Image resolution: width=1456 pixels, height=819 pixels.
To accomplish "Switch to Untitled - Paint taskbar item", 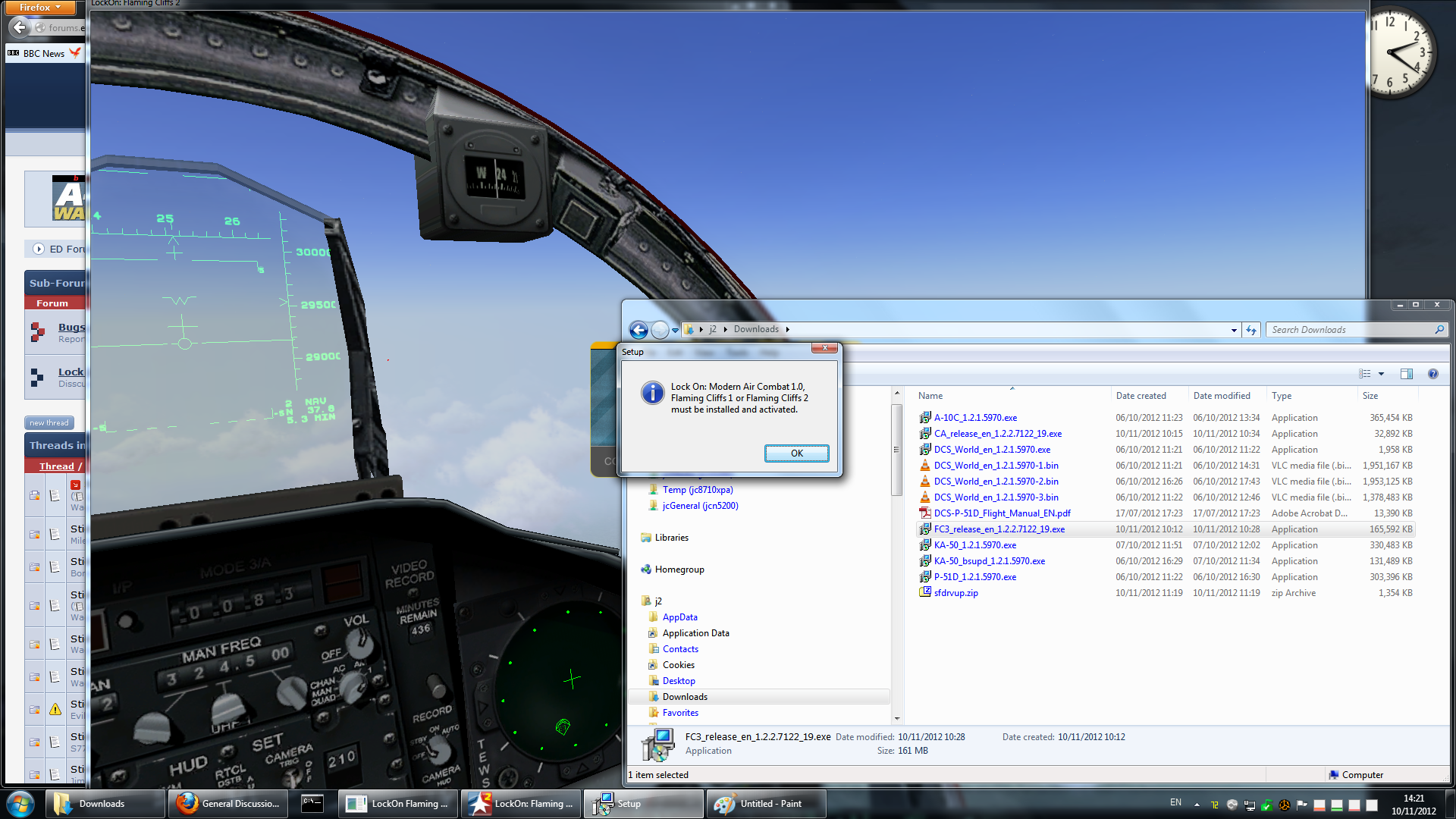I will coord(766,804).
